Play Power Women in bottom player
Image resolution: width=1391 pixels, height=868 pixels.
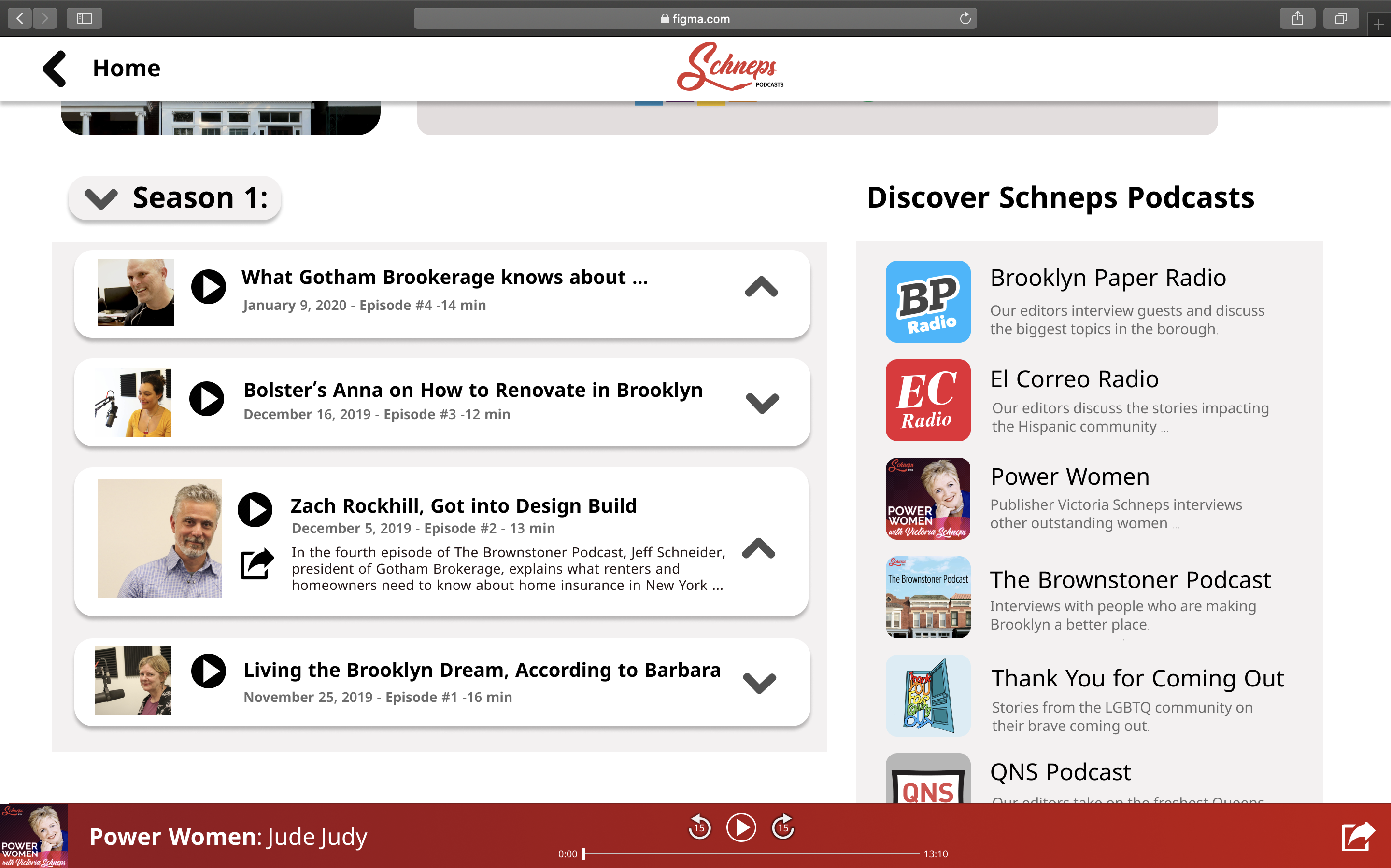point(741,827)
